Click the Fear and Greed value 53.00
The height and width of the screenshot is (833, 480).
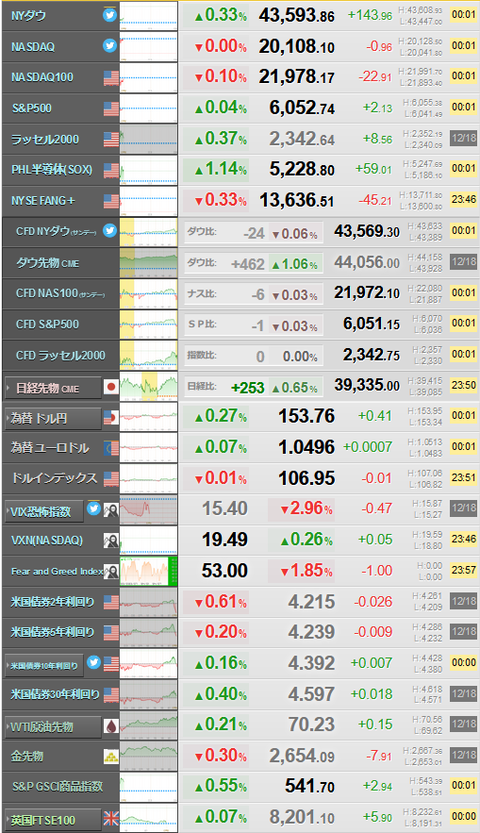click(x=225, y=571)
